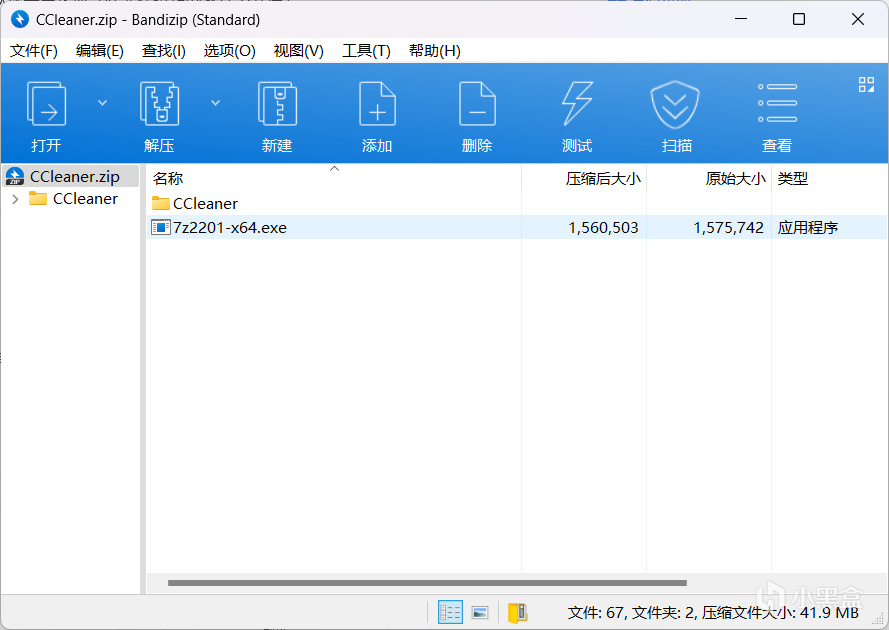The image size is (889, 630).
Task: Click the Delete (删除) file icon
Action: 477,104
